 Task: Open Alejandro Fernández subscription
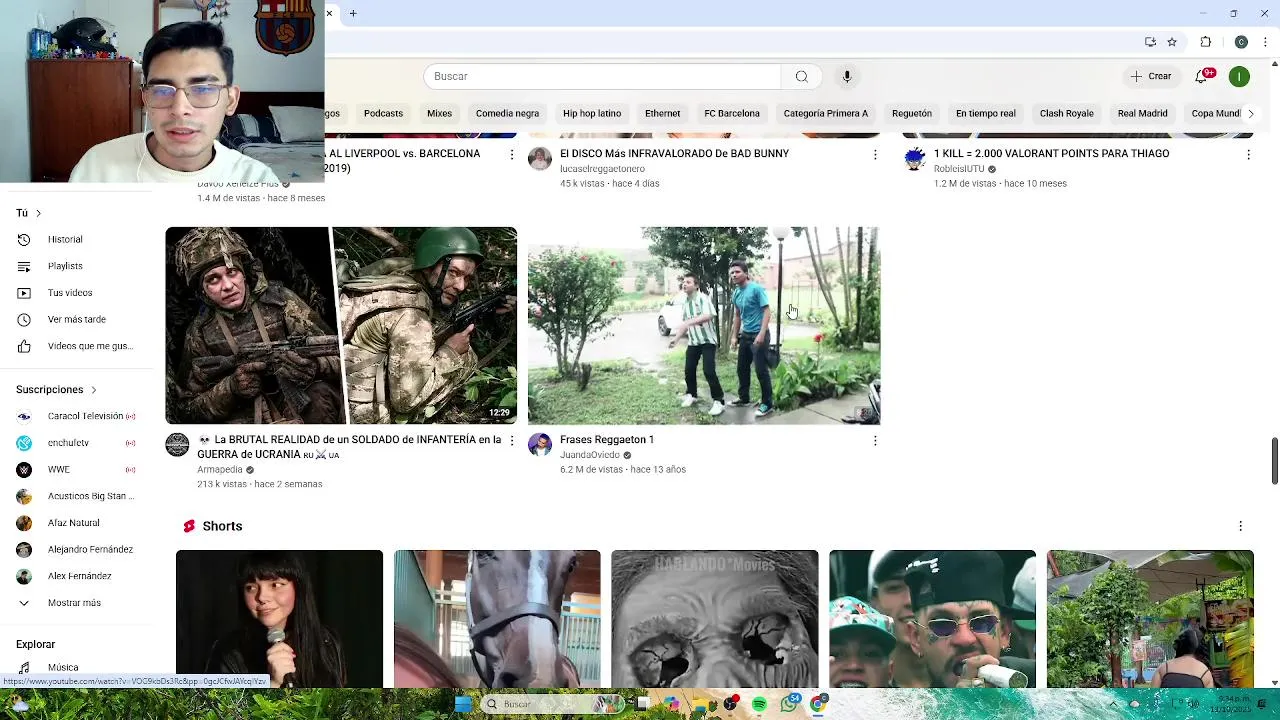(x=74, y=550)
